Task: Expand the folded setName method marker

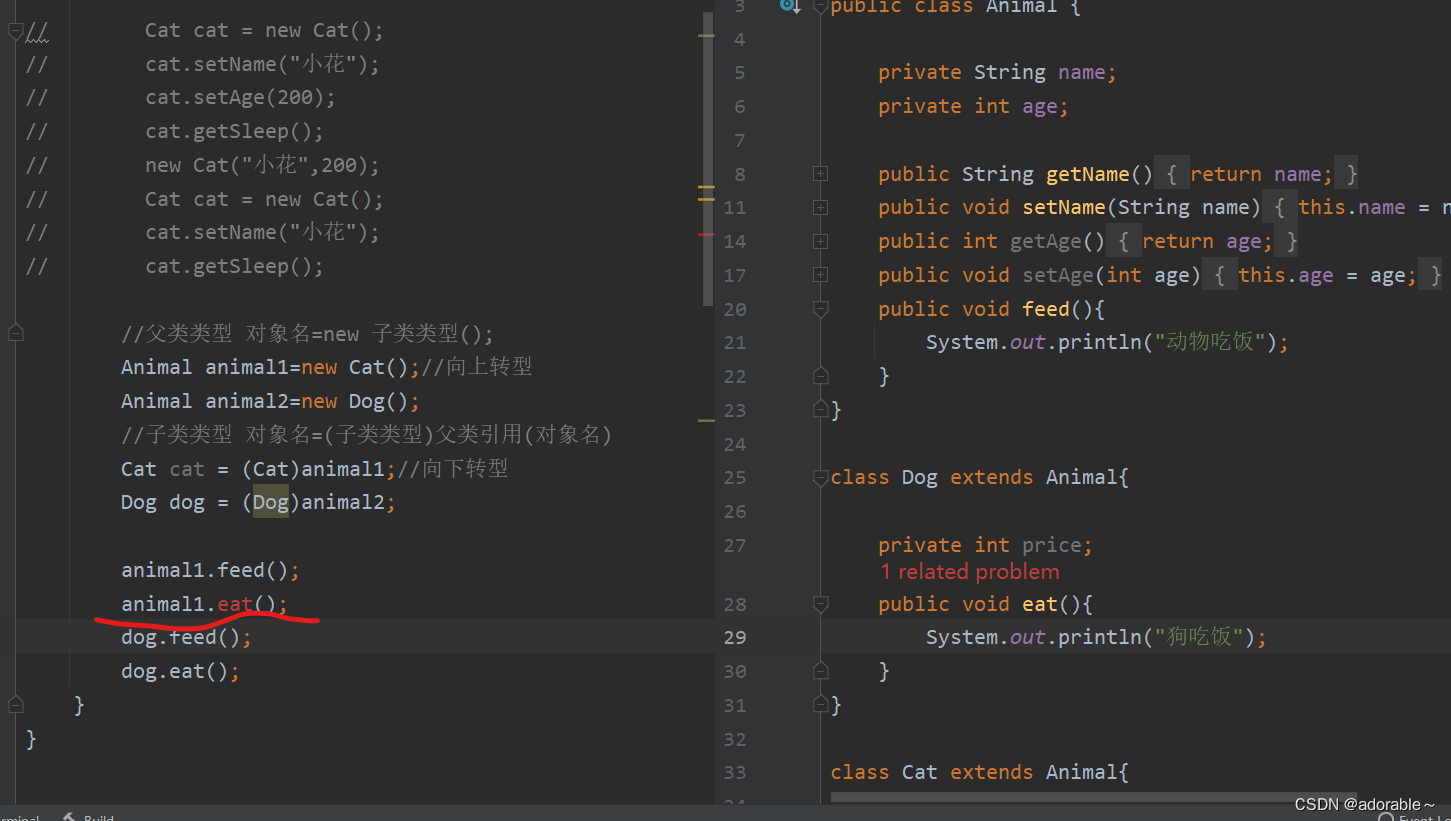Action: (821, 207)
